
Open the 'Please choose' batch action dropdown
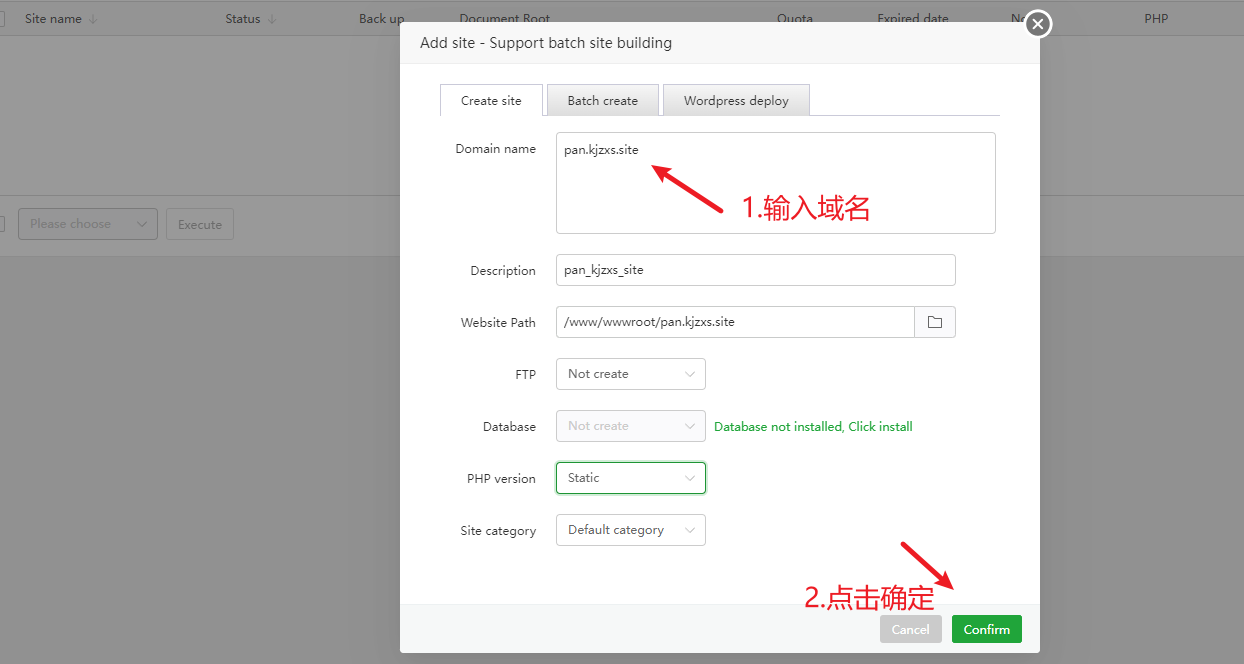[88, 224]
